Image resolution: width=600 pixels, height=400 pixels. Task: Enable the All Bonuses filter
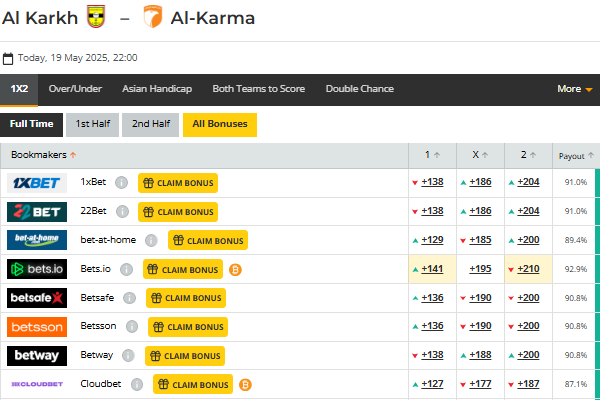pyautogui.click(x=220, y=124)
